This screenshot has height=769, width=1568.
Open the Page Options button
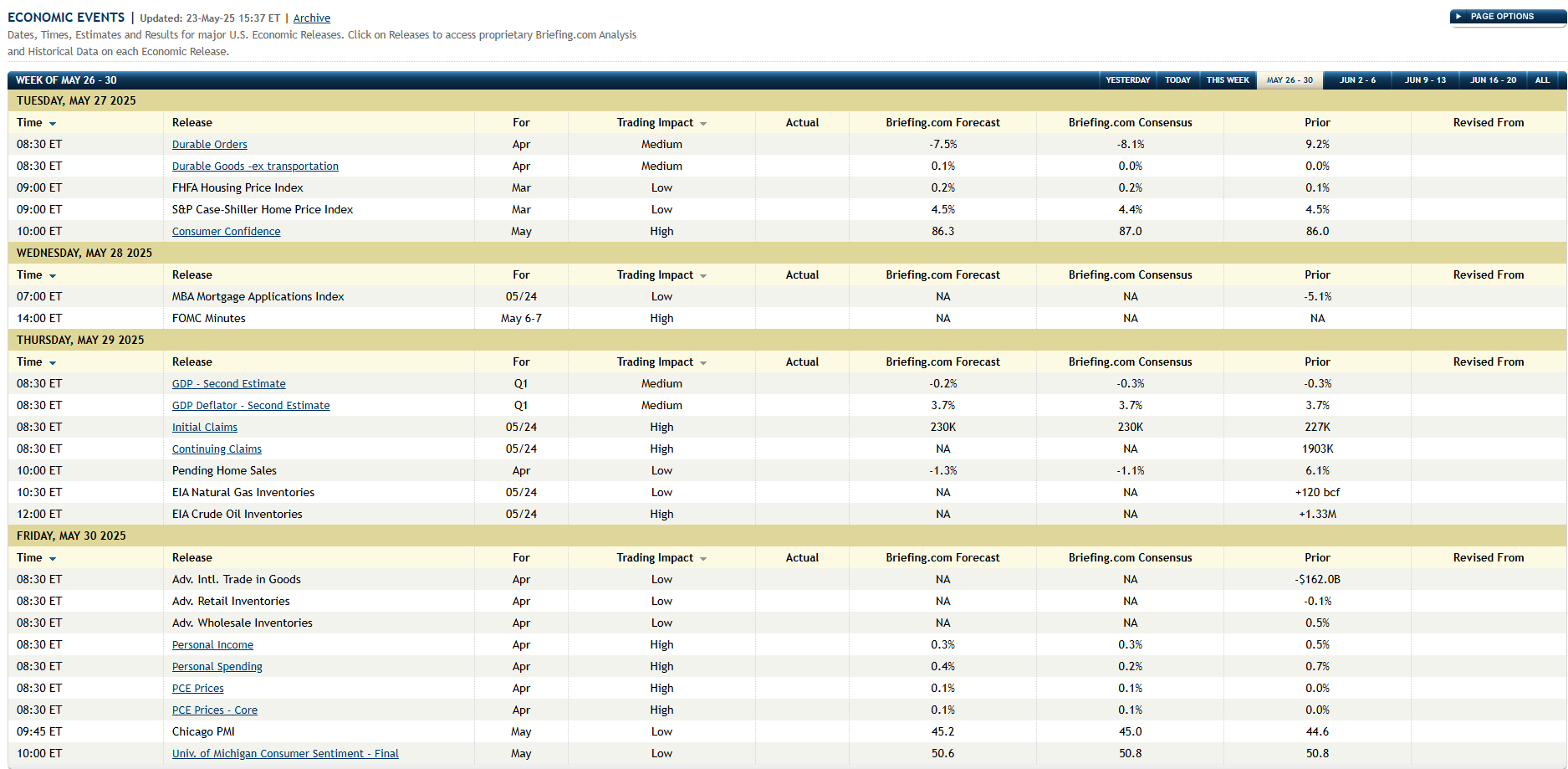1507,17
